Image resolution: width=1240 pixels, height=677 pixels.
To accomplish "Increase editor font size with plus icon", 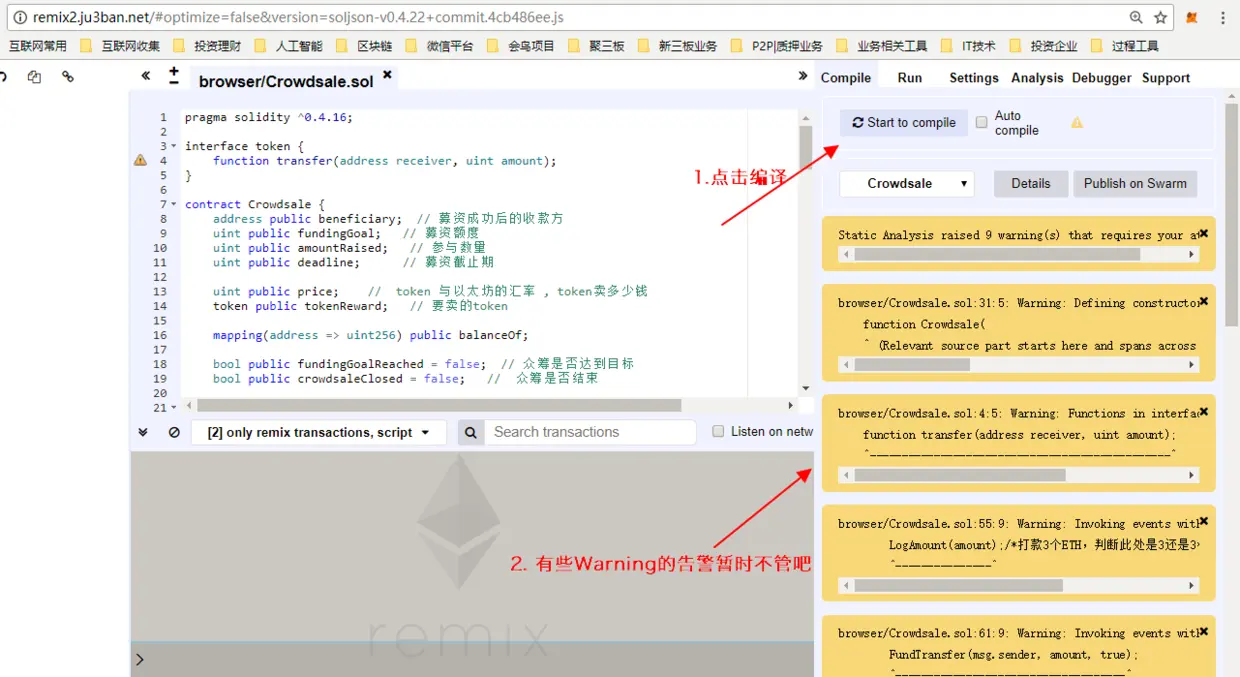I will pyautogui.click(x=174, y=71).
